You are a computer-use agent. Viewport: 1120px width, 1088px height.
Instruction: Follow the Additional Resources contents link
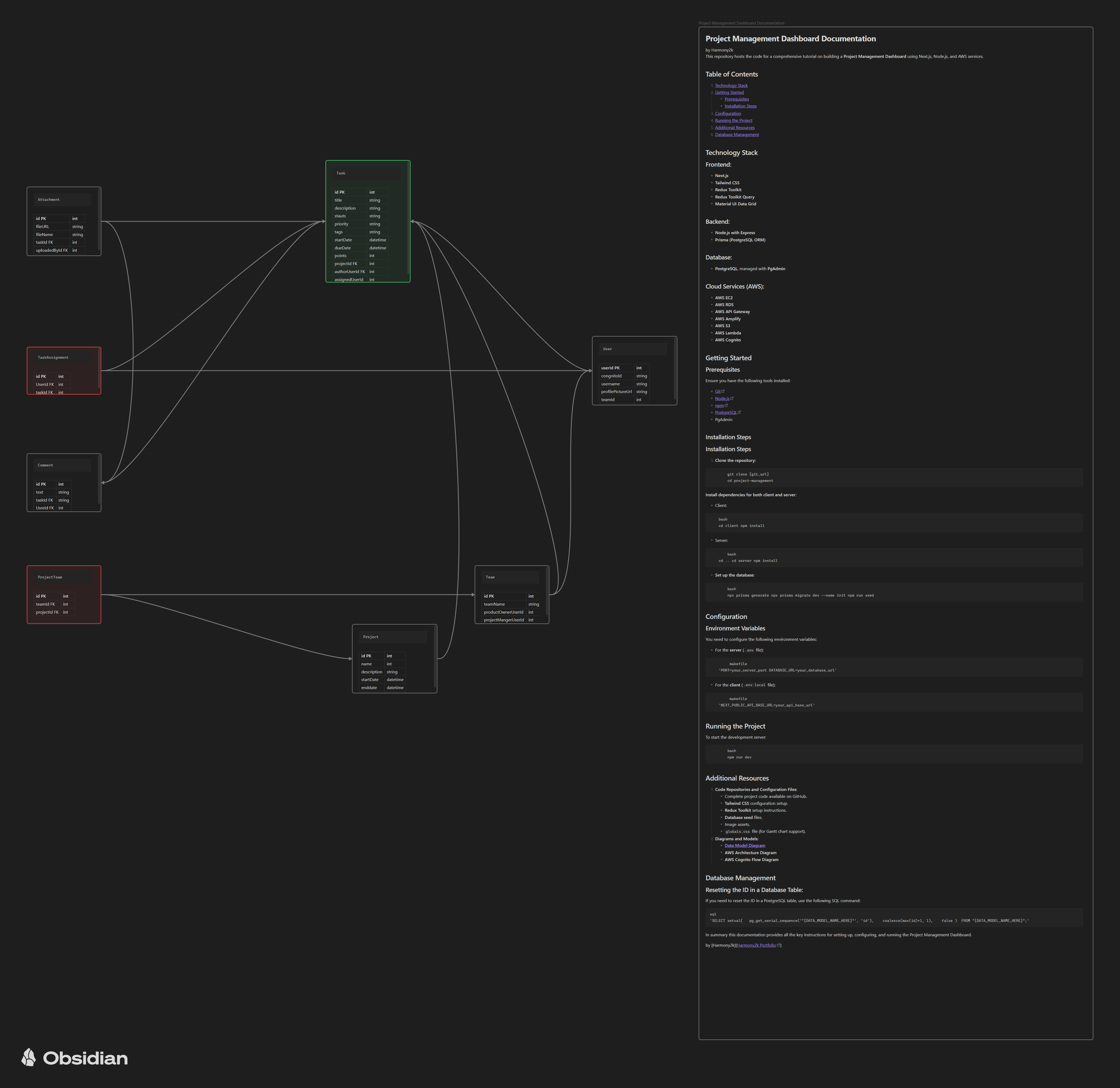click(x=735, y=127)
